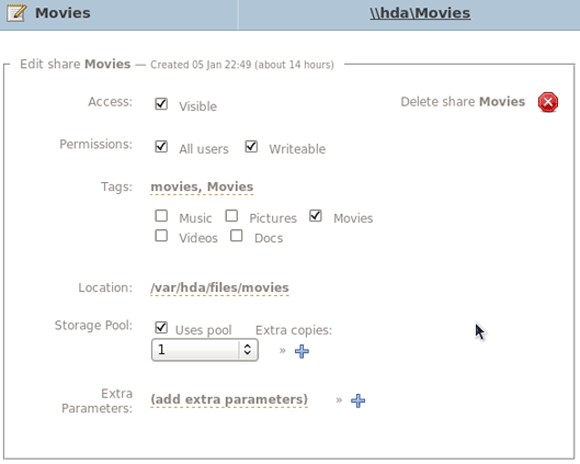Click the red delete share icon
The width and height of the screenshot is (580, 464).
pyautogui.click(x=548, y=102)
